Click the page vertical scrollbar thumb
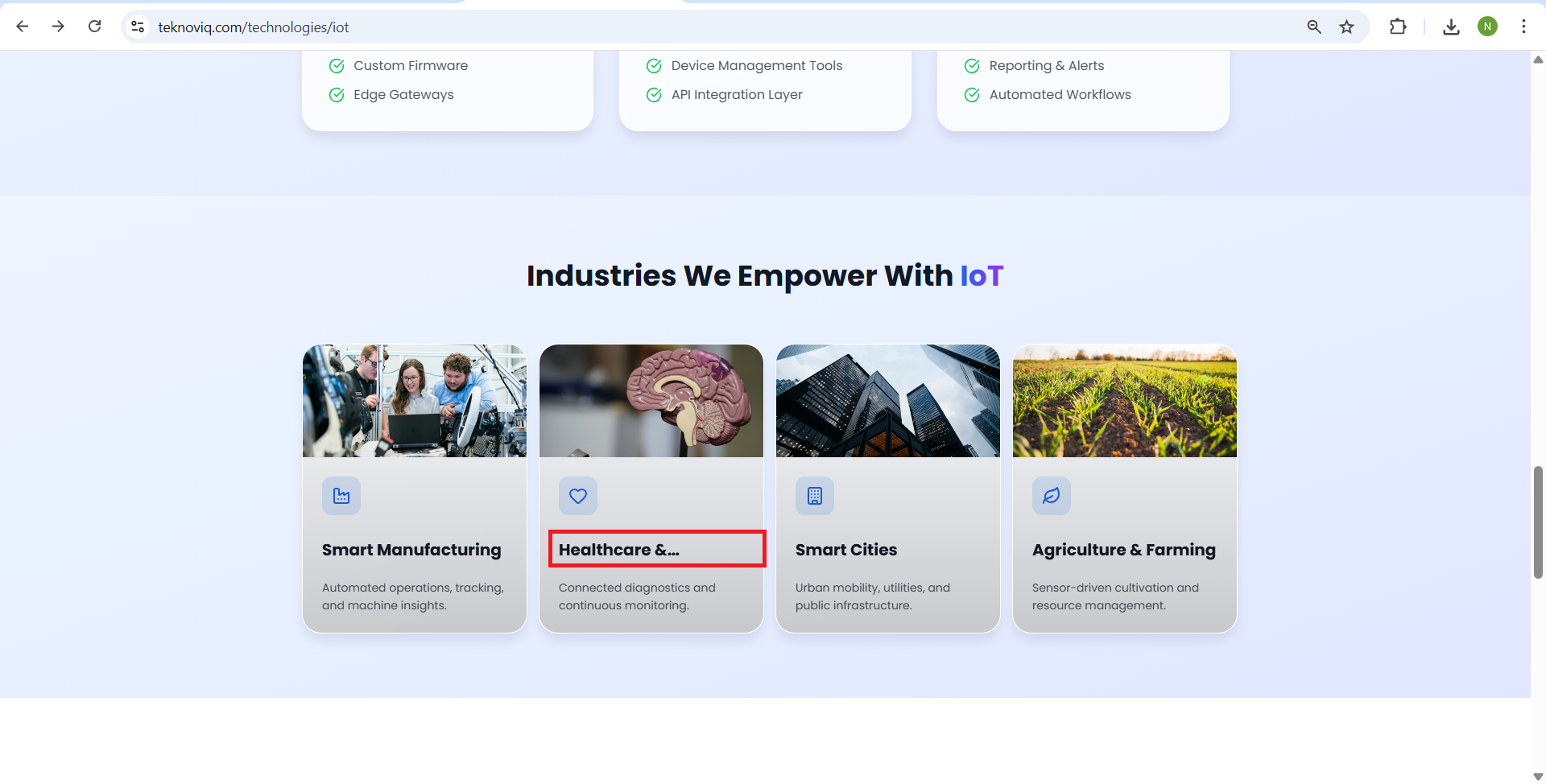 pos(1538,522)
